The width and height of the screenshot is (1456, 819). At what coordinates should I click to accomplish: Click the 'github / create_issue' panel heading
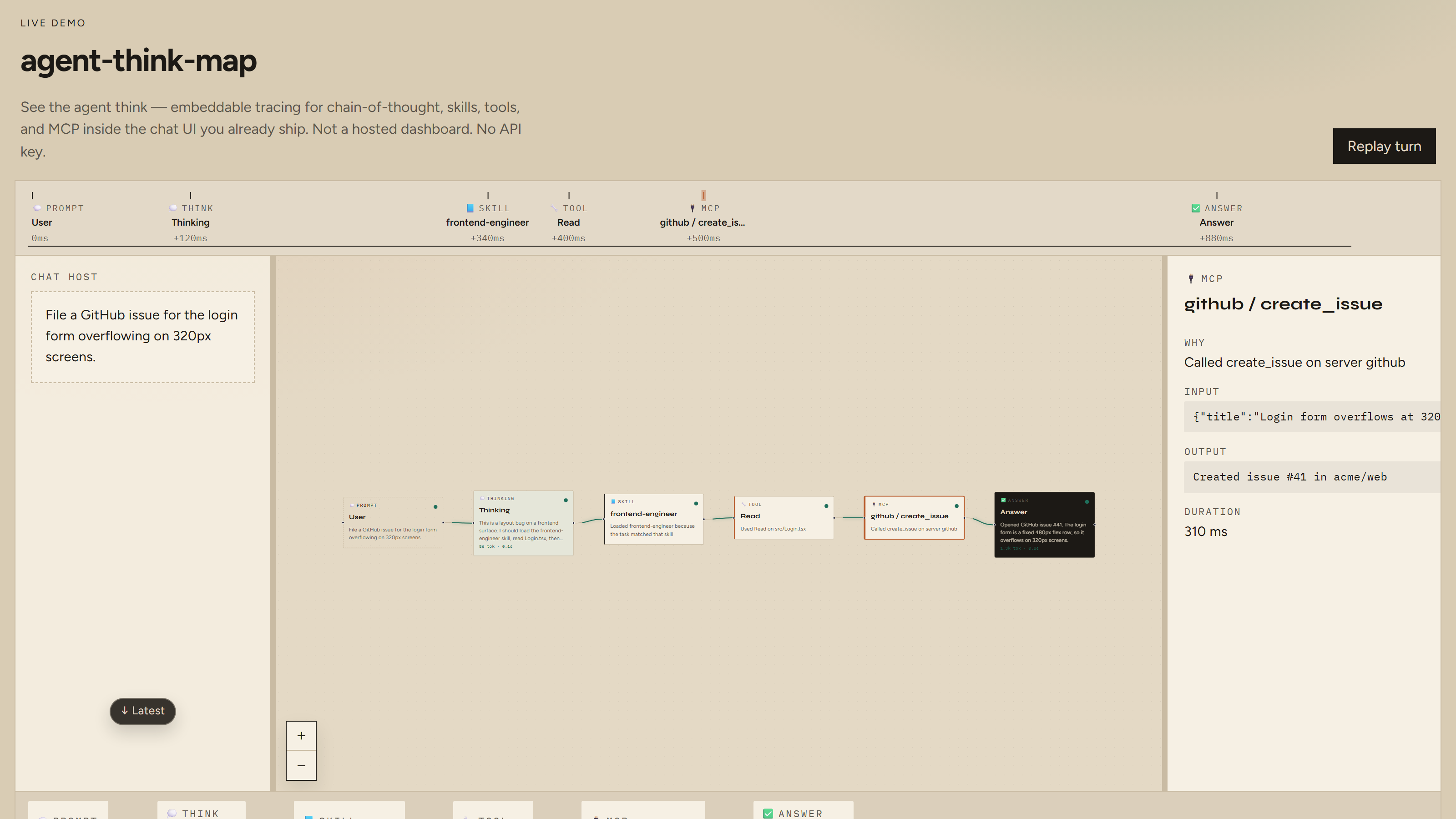(1283, 304)
